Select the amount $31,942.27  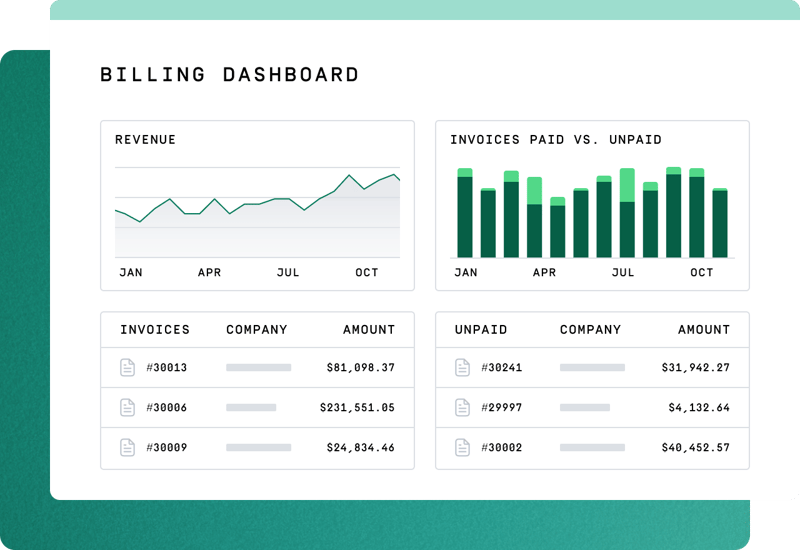pos(695,367)
